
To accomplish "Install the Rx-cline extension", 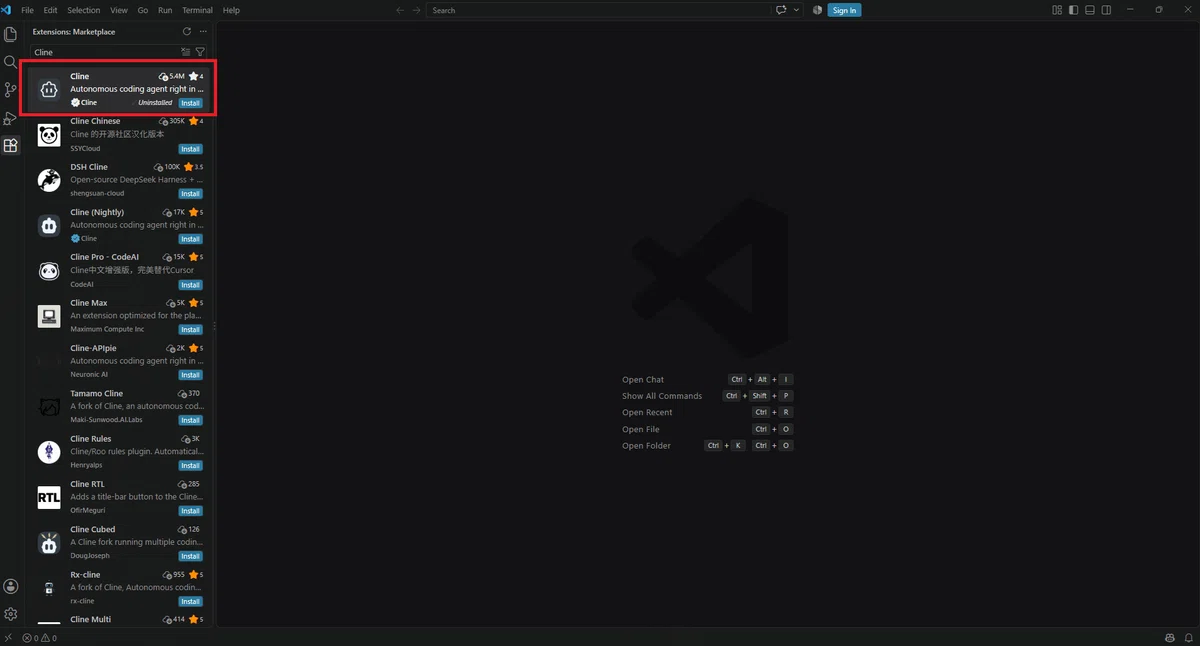I will [190, 601].
